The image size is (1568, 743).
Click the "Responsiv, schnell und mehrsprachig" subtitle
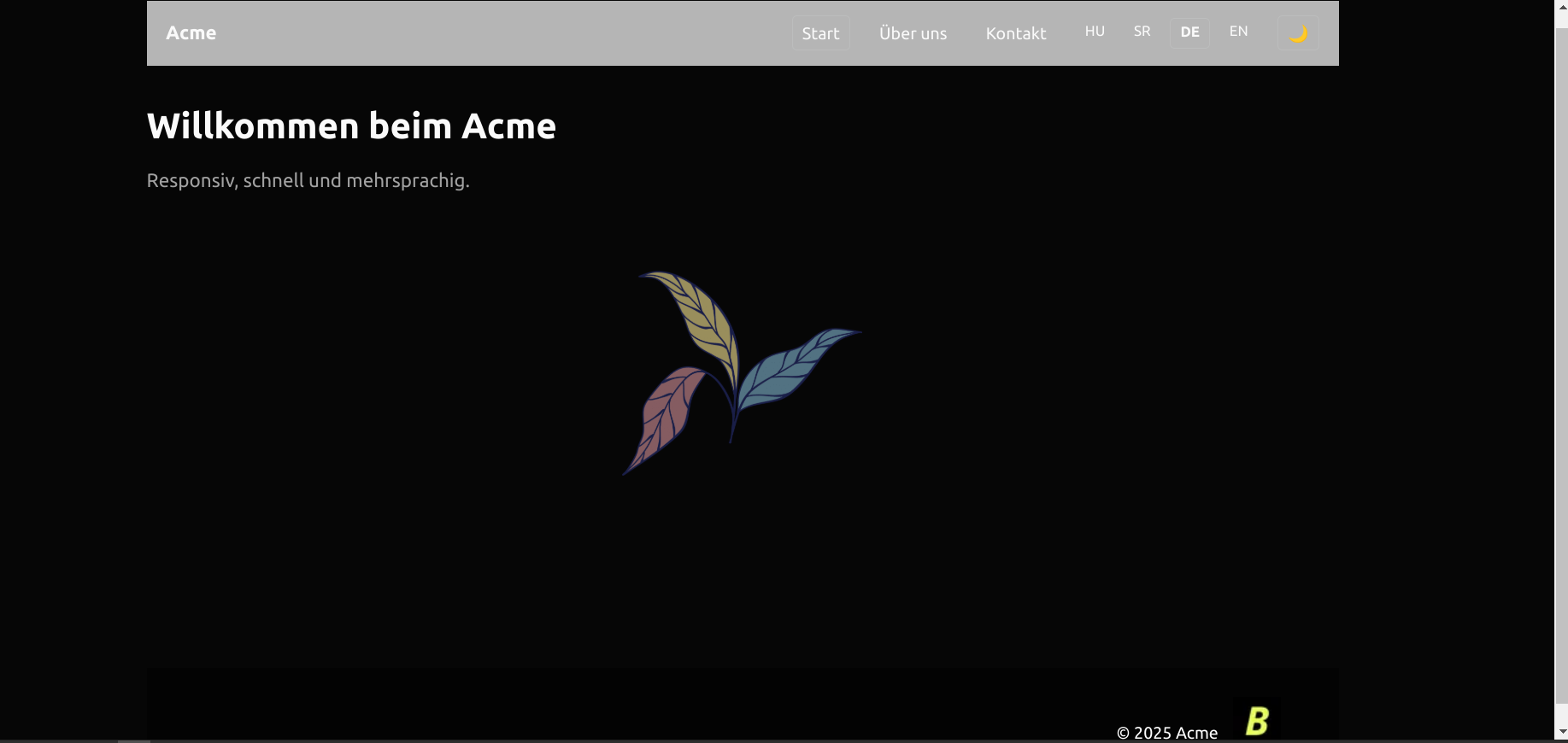[x=308, y=181]
